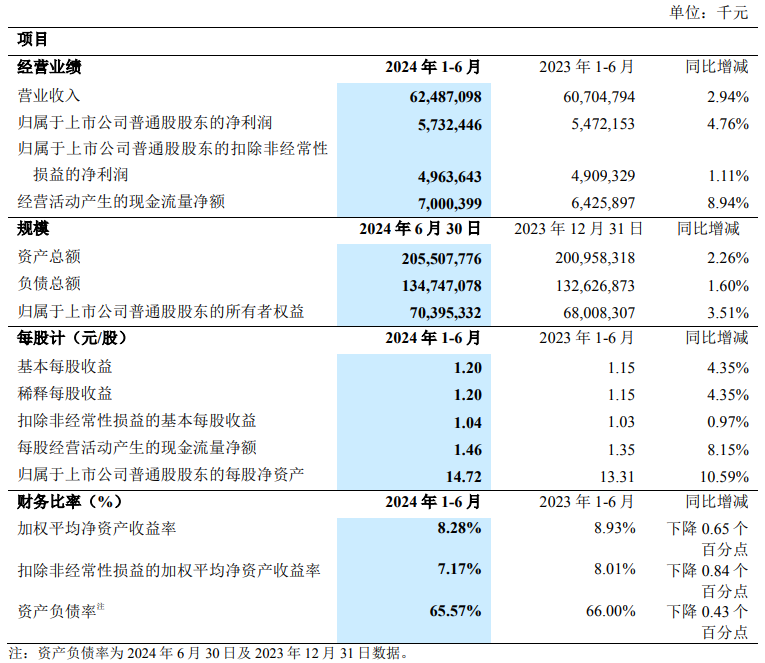Image resolution: width=765 pixels, height=663 pixels.
Task: Select value 5,732,446
Action: pos(450,125)
